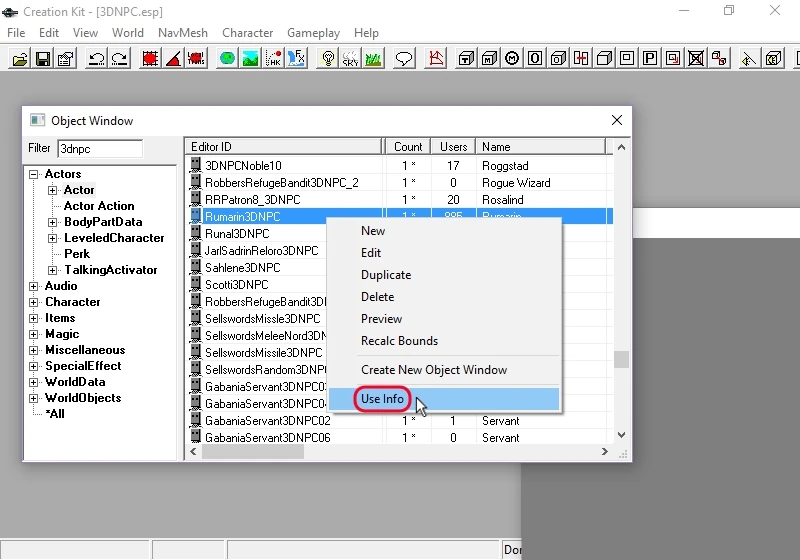
Task: Click the vertical scrollbar thumb in object list
Action: click(621, 359)
